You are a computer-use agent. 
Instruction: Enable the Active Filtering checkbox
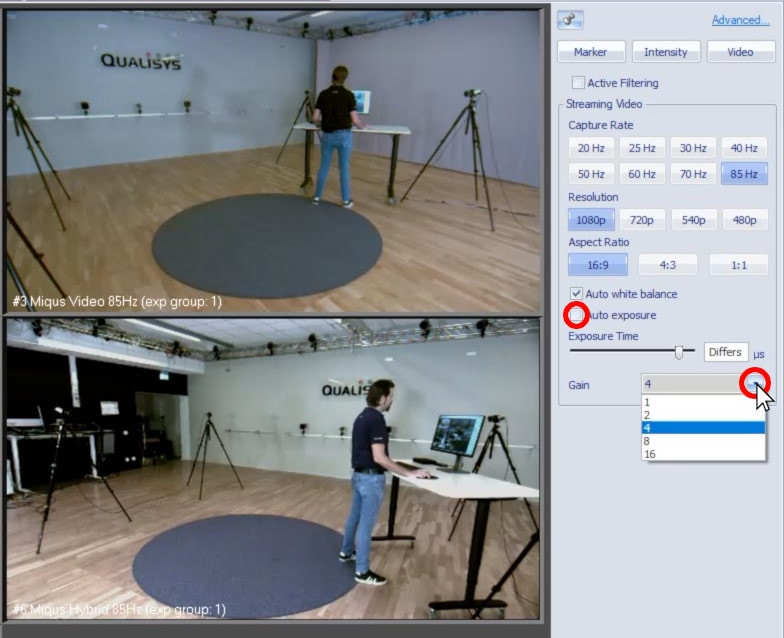578,83
